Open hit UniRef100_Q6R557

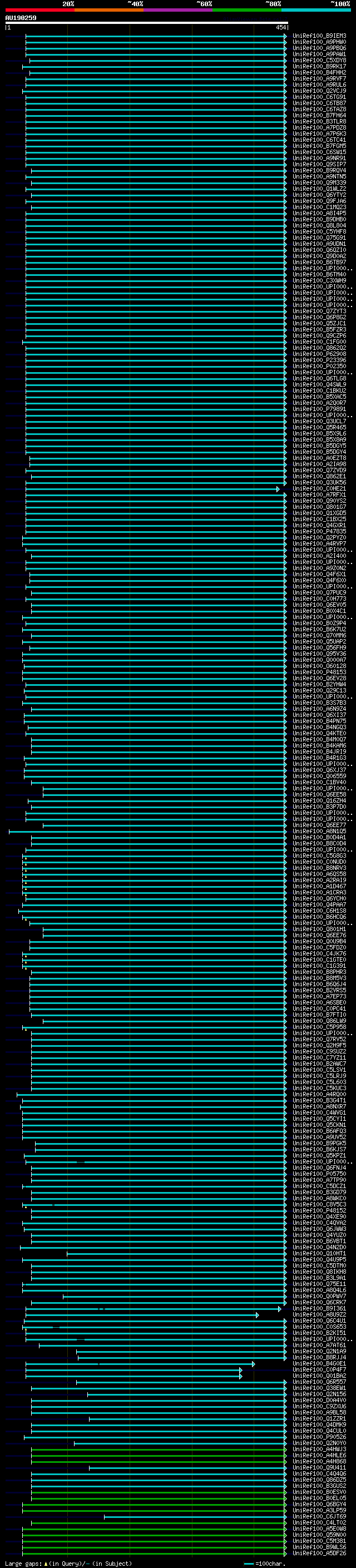pyautogui.click(x=319, y=1382)
